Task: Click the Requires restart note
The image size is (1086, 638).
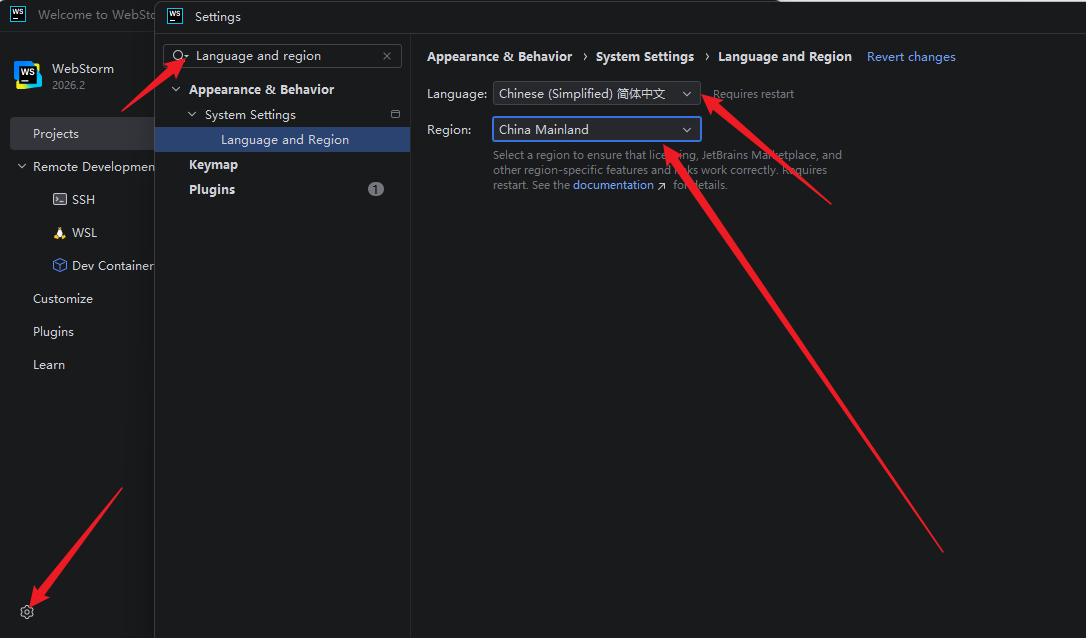Action: coord(754,94)
